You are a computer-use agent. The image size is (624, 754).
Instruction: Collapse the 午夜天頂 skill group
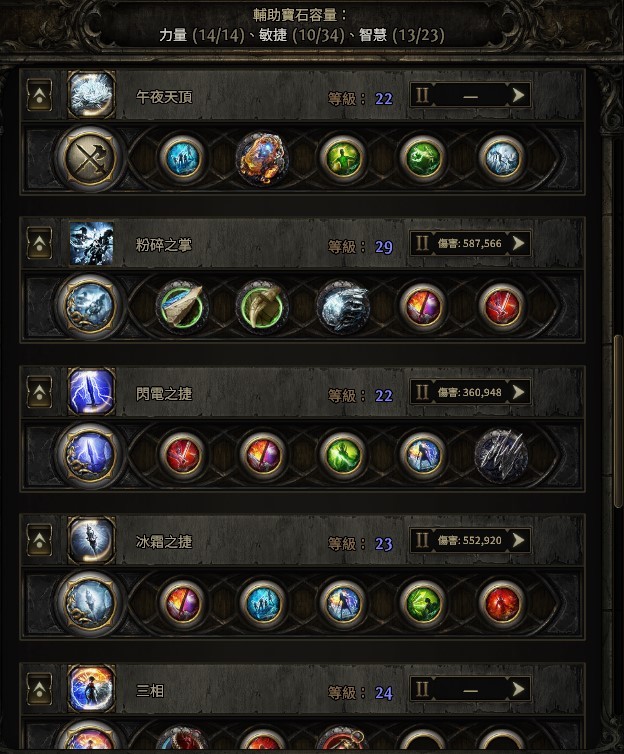39,95
